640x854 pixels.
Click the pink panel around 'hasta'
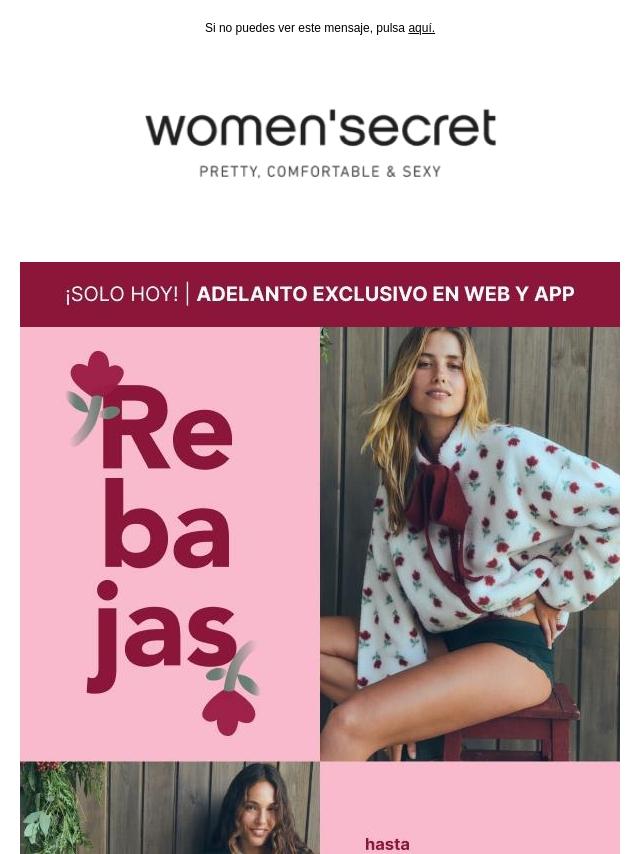pos(470,808)
